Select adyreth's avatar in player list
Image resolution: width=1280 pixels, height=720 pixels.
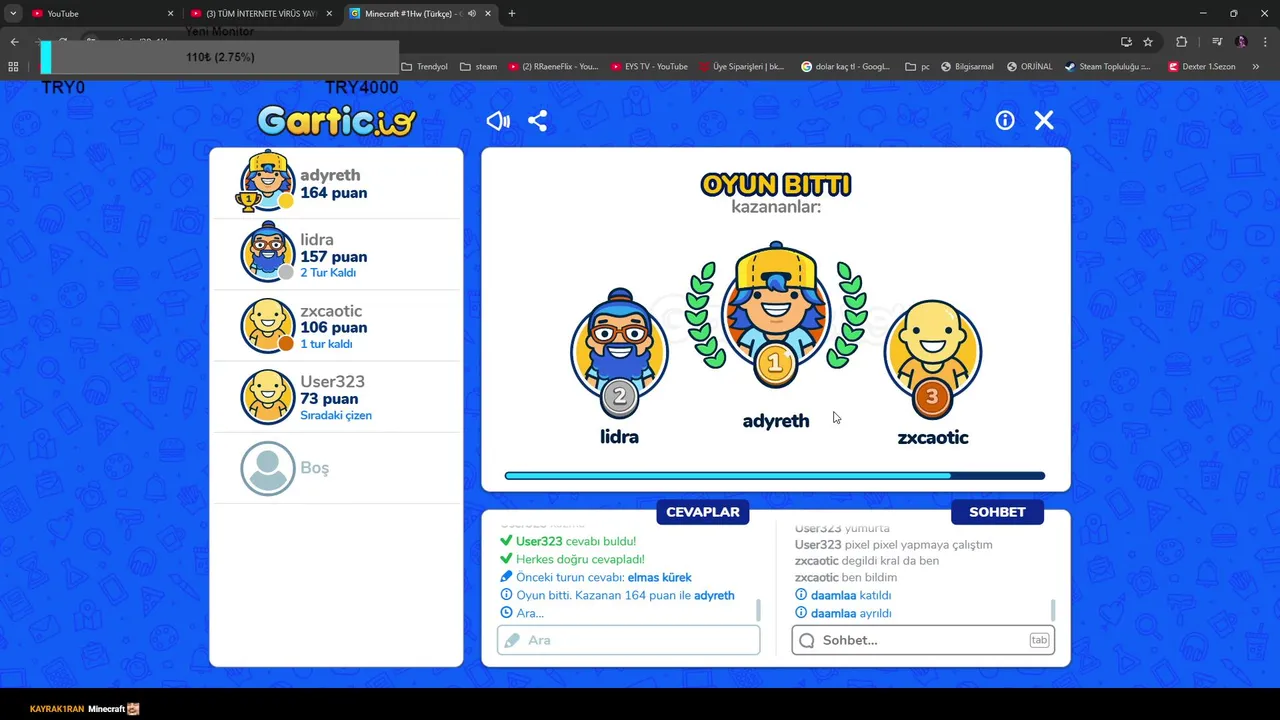point(267,182)
